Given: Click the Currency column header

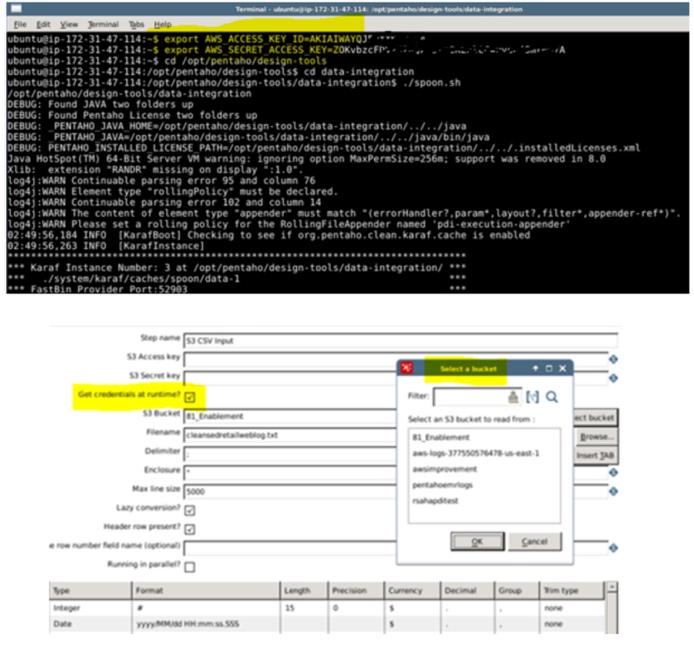Looking at the screenshot, I should pyautogui.click(x=412, y=591).
